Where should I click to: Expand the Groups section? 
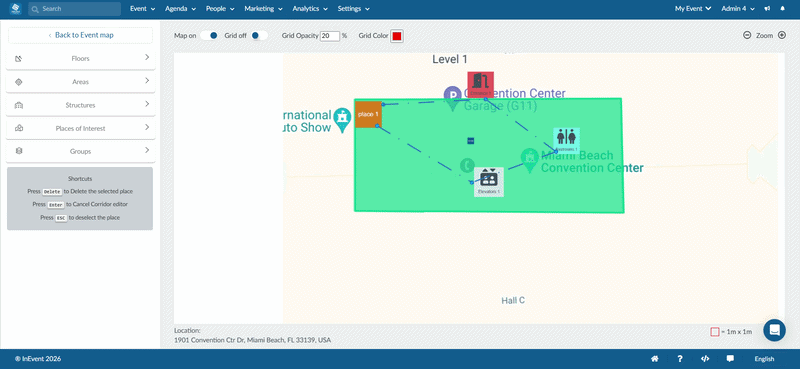(81, 151)
